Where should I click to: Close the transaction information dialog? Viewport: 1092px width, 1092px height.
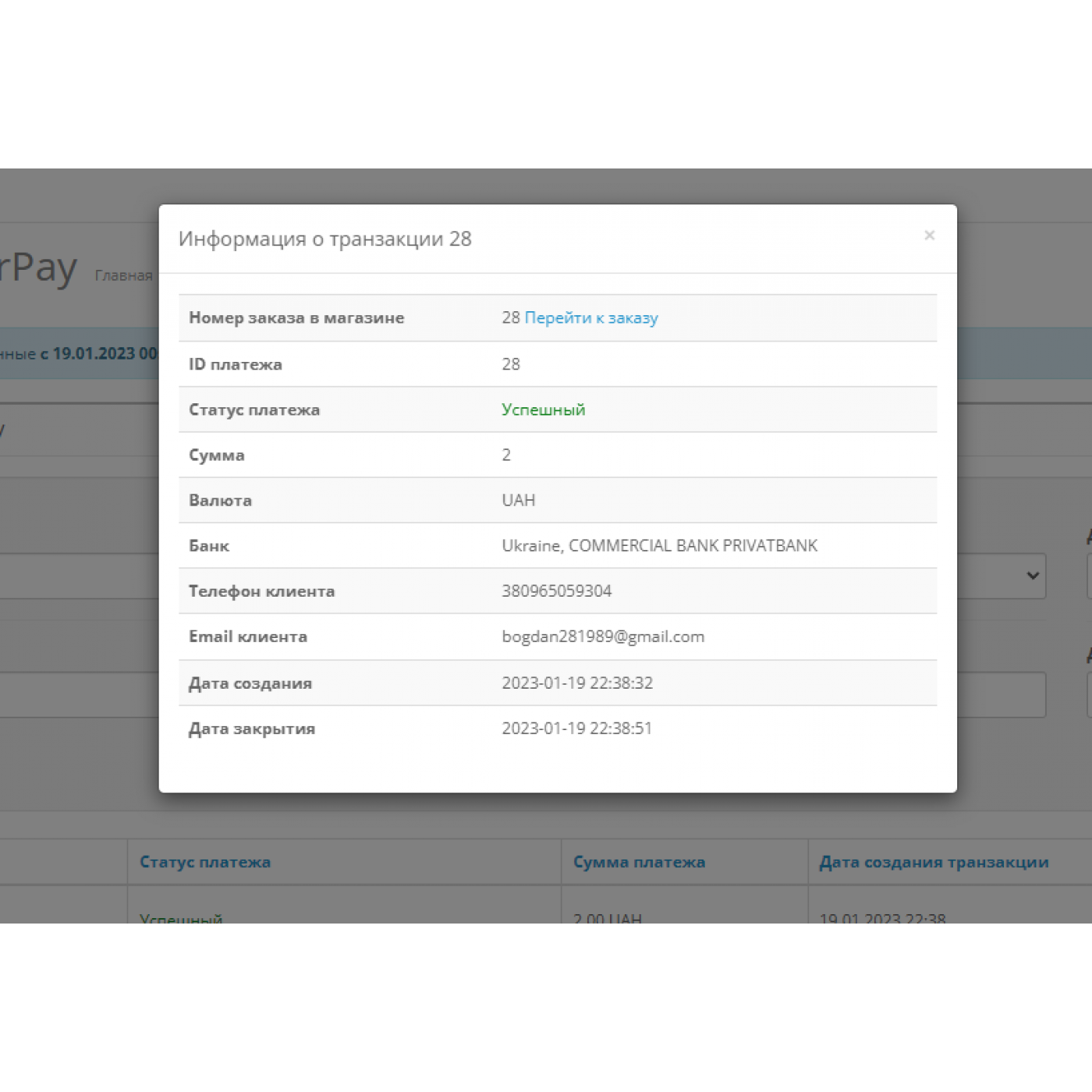pos(928,236)
